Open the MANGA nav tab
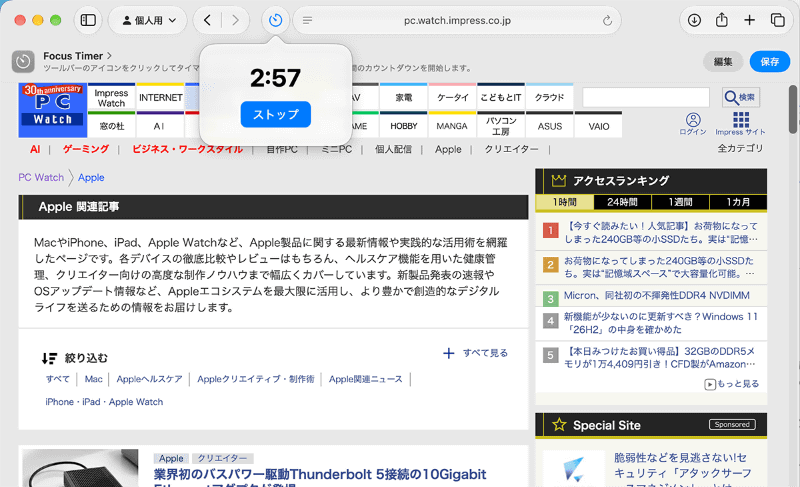800x487 pixels. tap(452, 126)
